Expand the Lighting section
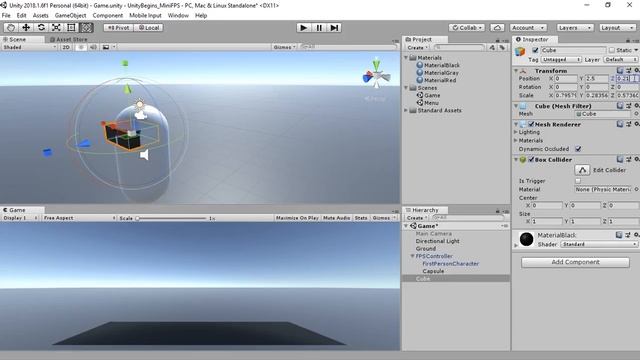 [x=516, y=132]
